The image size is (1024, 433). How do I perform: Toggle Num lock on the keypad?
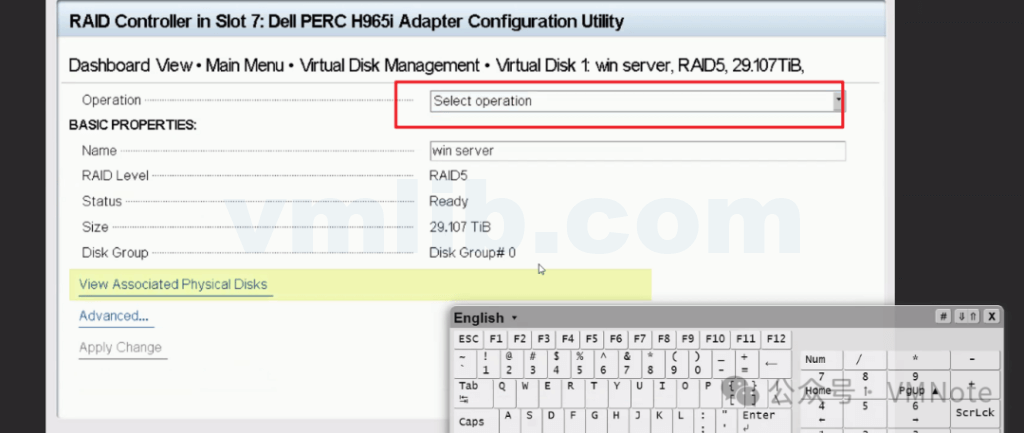pos(815,359)
